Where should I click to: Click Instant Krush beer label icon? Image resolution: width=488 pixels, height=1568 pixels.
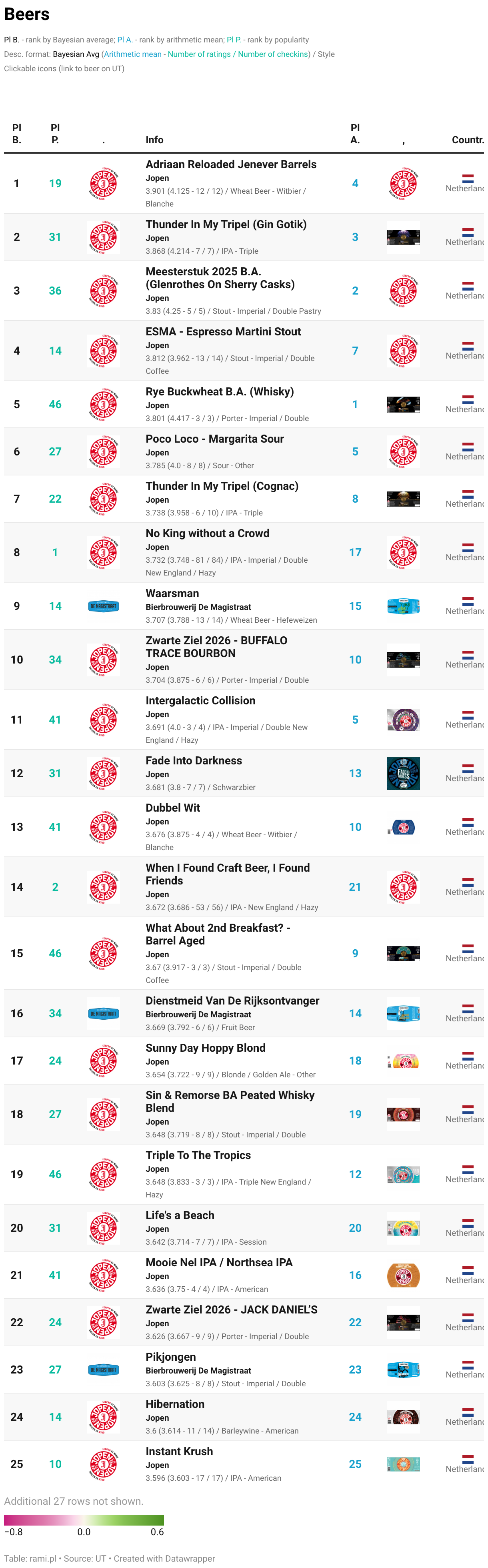click(404, 1464)
